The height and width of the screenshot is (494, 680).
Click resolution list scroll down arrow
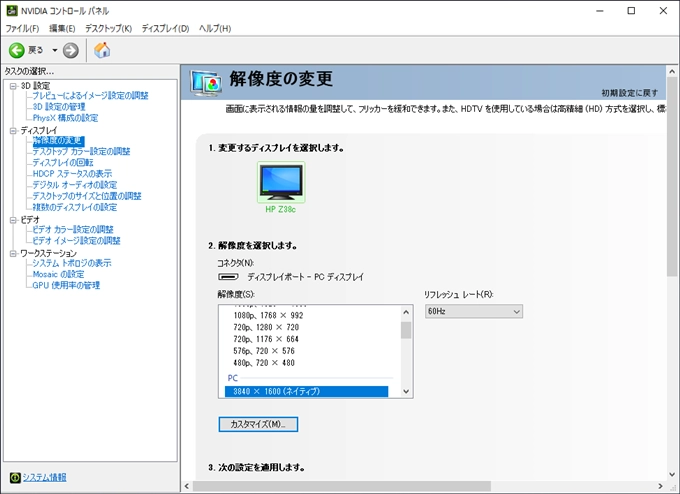click(406, 391)
